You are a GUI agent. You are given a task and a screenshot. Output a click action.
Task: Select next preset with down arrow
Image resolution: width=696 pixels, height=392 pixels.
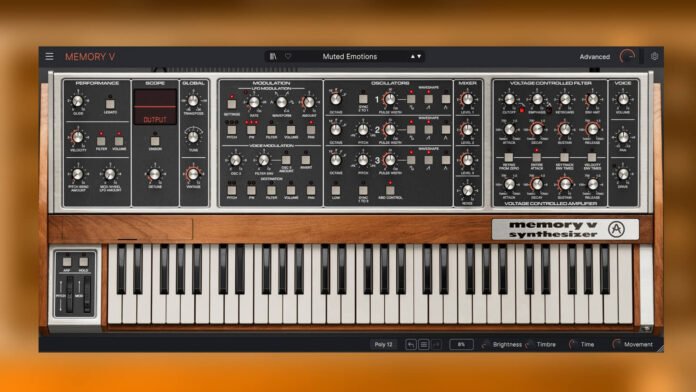[x=419, y=56]
